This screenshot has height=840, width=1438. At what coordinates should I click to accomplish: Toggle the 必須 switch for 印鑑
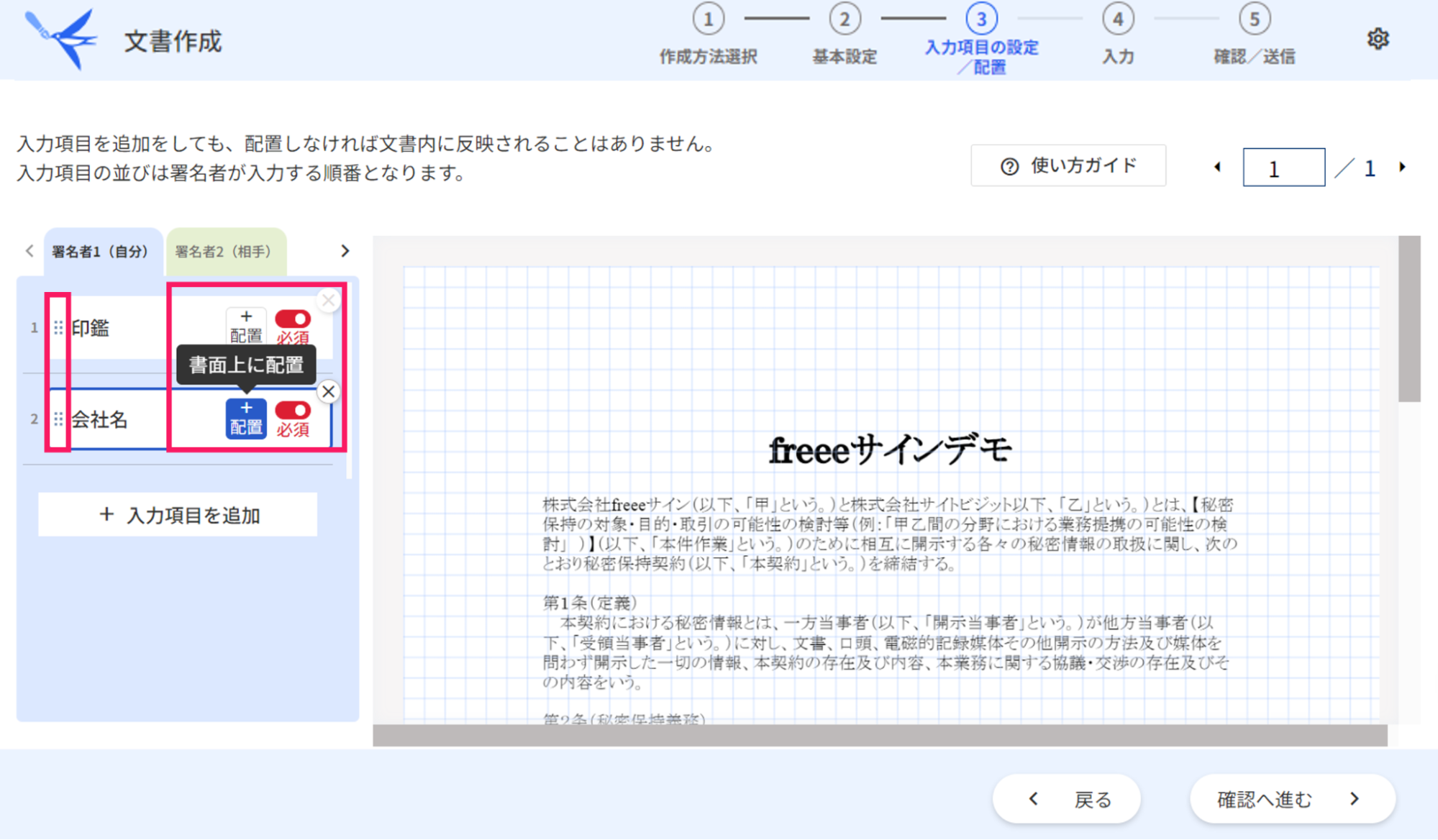tap(293, 319)
